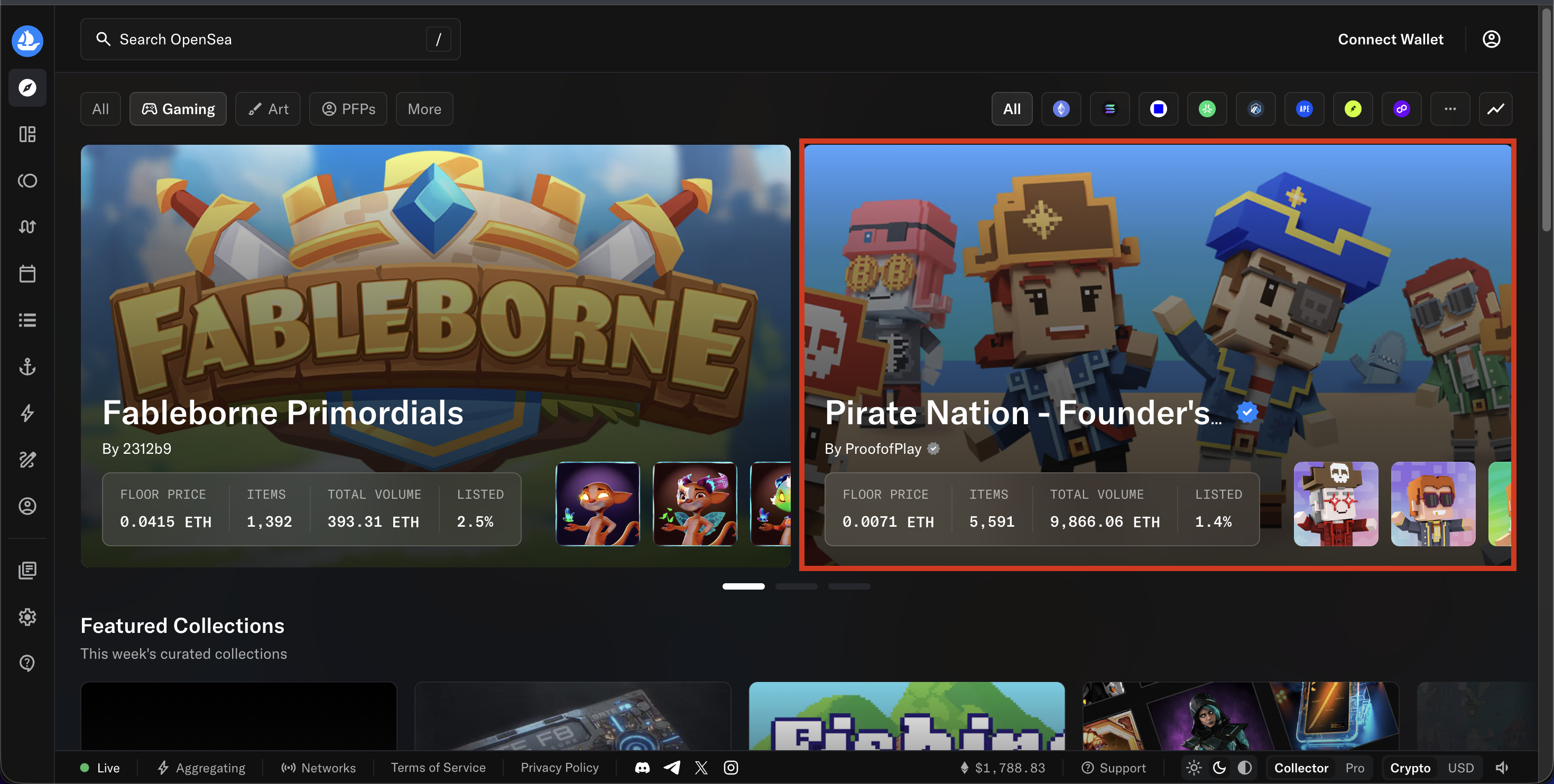Viewport: 1554px width, 784px height.
Task: Expand more chains with the ellipsis button
Action: pyautogui.click(x=1450, y=109)
